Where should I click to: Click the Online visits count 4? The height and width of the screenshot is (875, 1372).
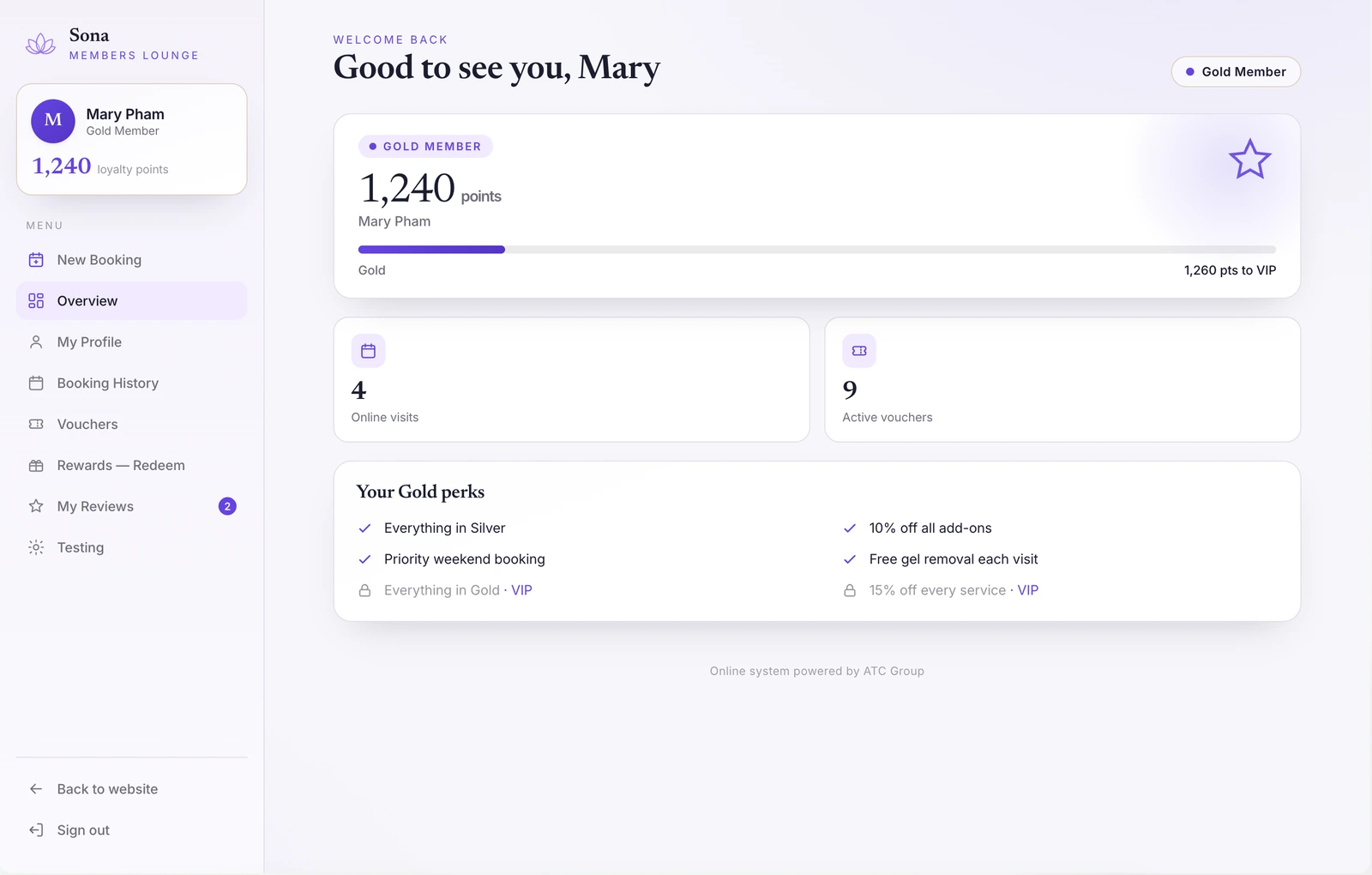tap(358, 390)
